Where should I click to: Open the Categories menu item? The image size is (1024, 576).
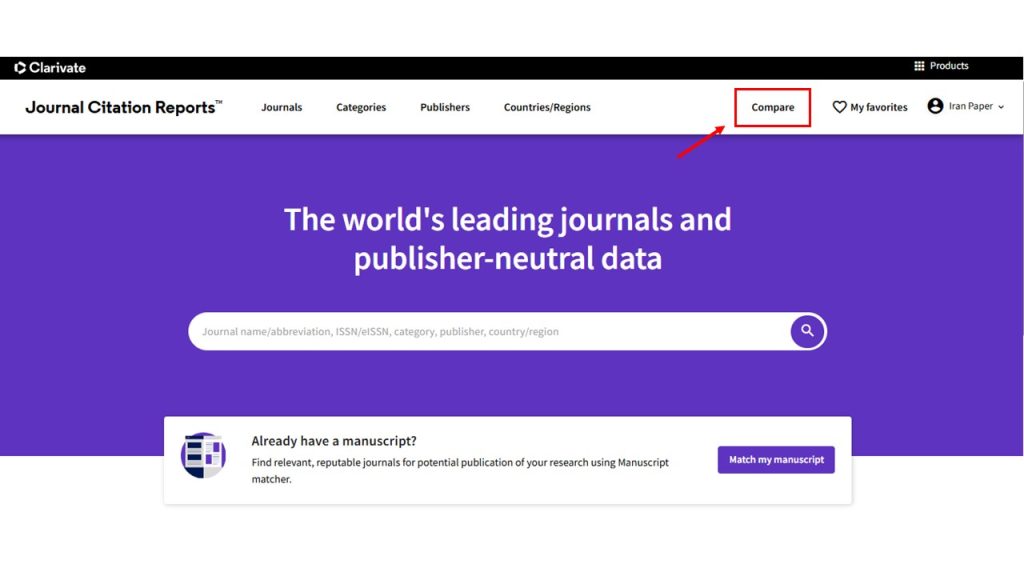coord(361,107)
